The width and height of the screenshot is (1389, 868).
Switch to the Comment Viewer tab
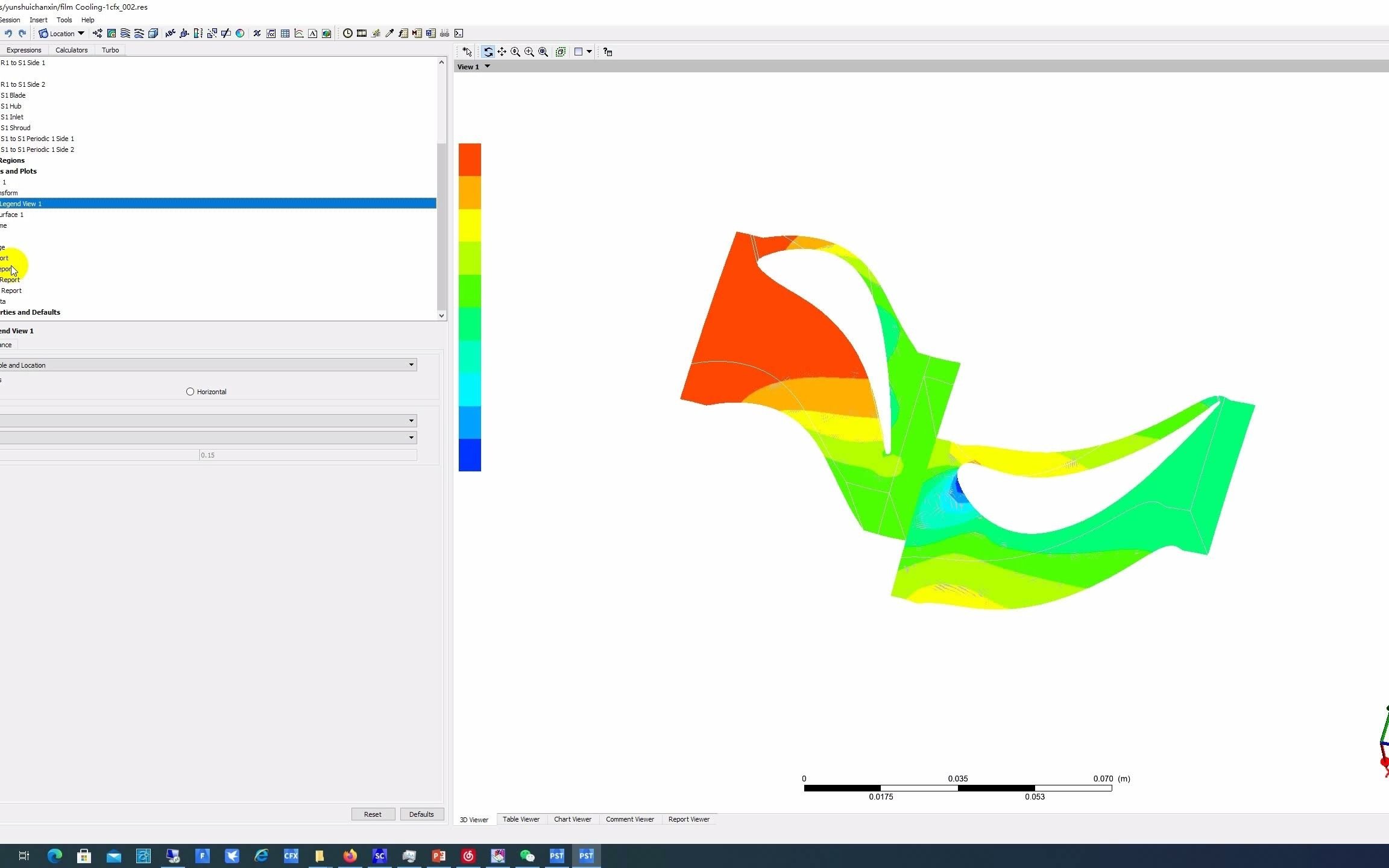point(630,819)
